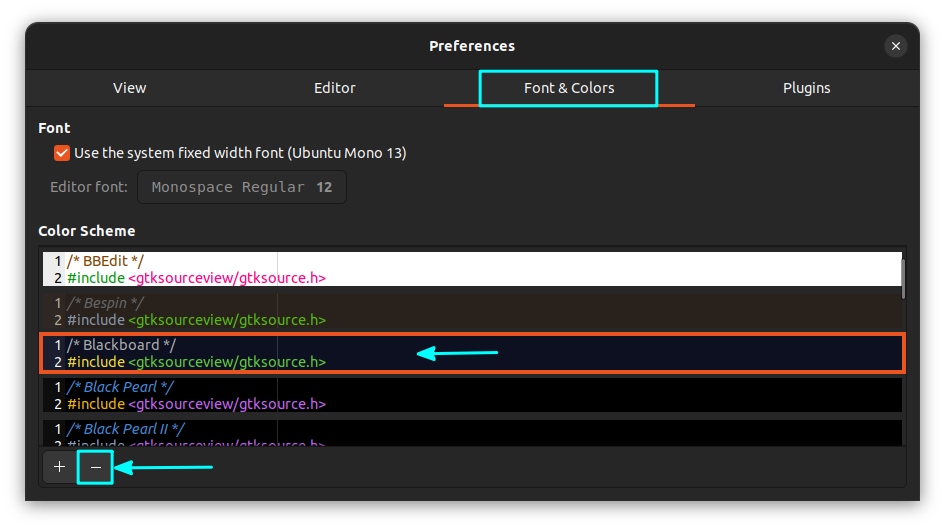This screenshot has width=945, height=529.
Task: Click the plus button to add a scheme
Action: point(59,467)
